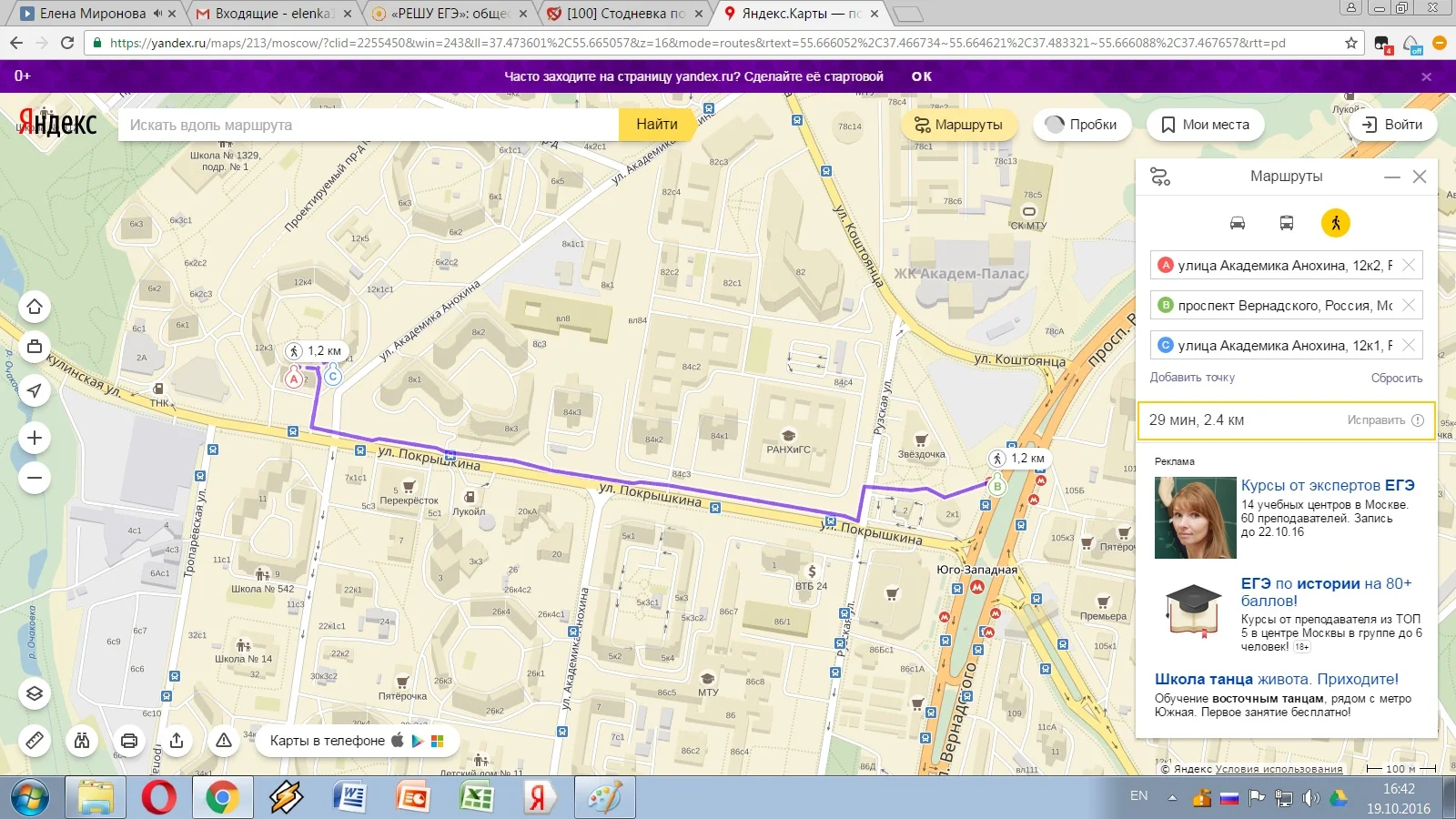The width and height of the screenshot is (1456, 819).
Task: Click the Добавить точку link
Action: pos(1192,378)
